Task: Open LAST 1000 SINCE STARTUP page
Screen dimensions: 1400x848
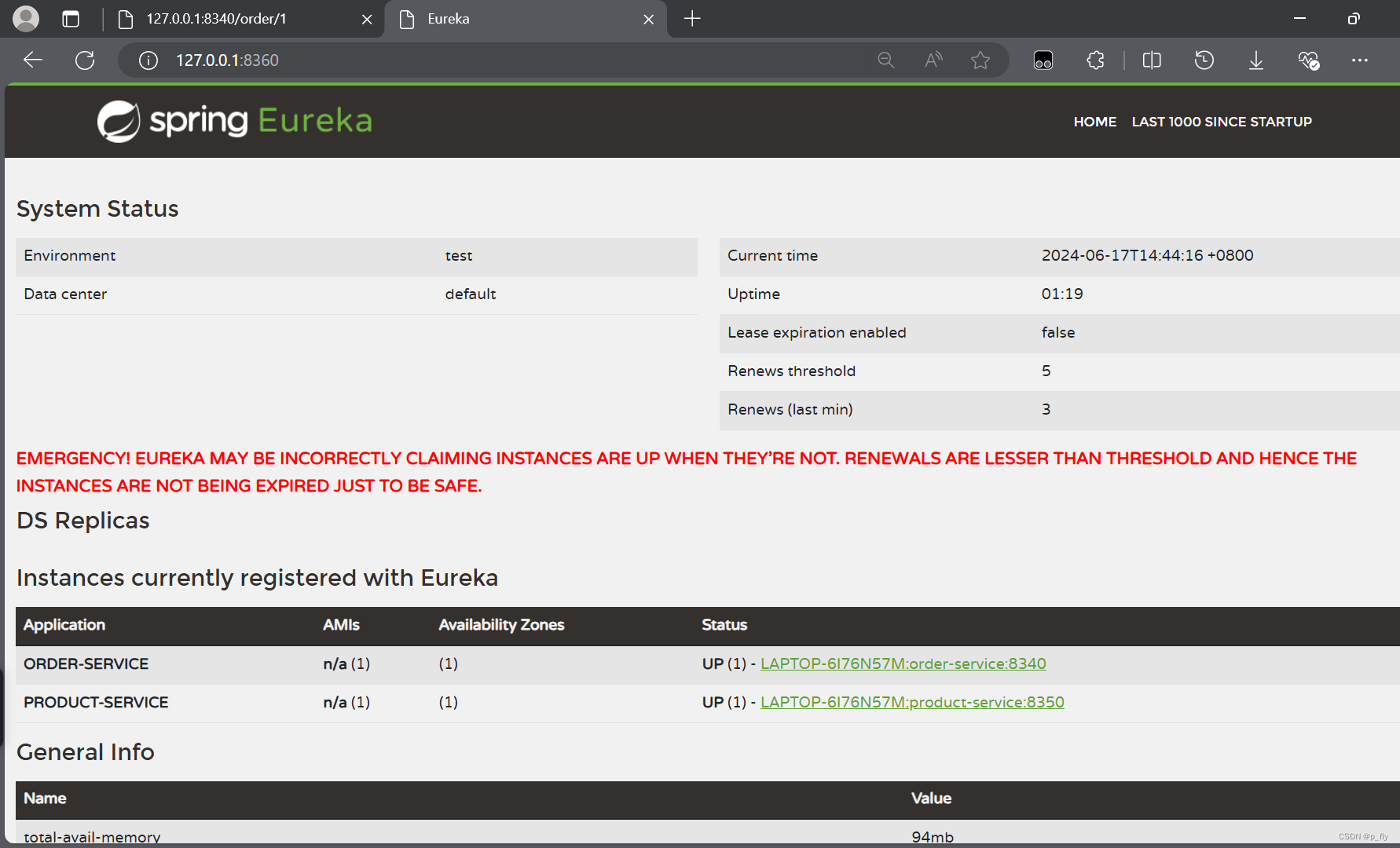Action: coord(1222,122)
